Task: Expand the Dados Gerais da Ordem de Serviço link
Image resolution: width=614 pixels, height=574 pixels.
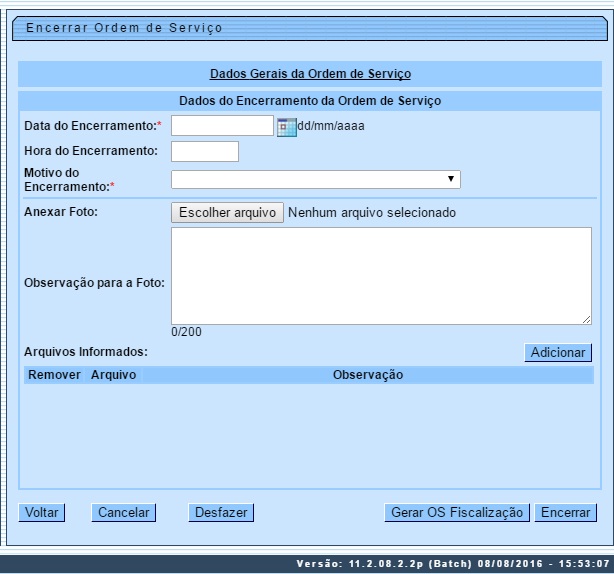Action: click(310, 74)
